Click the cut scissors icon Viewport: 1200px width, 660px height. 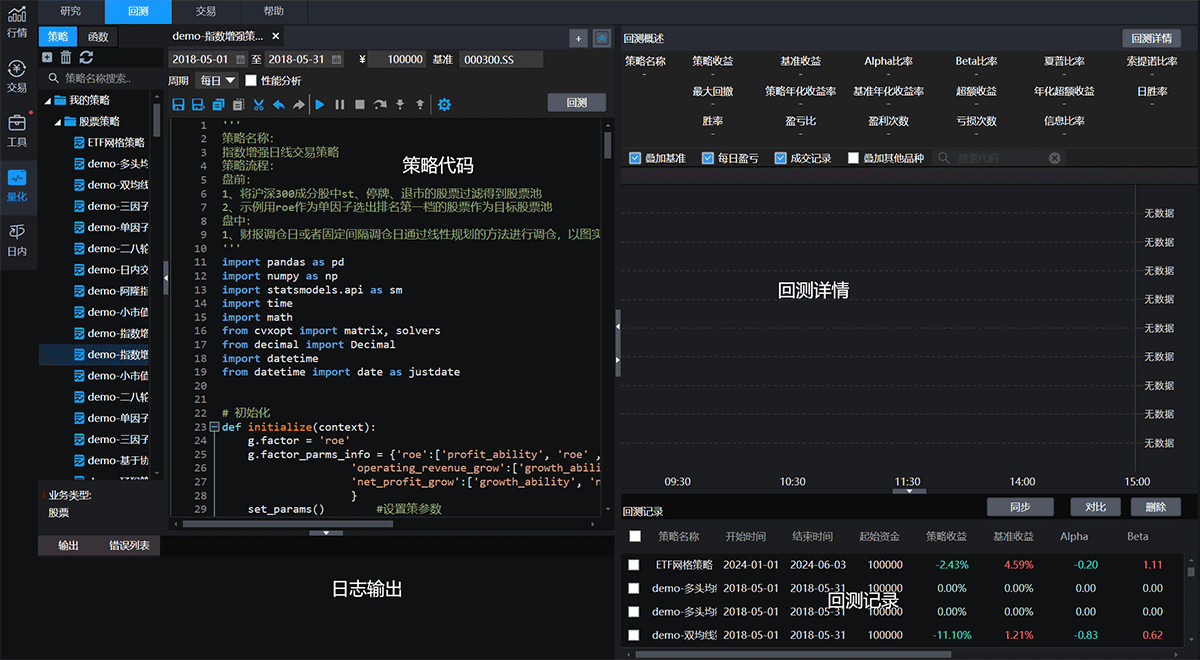259,104
